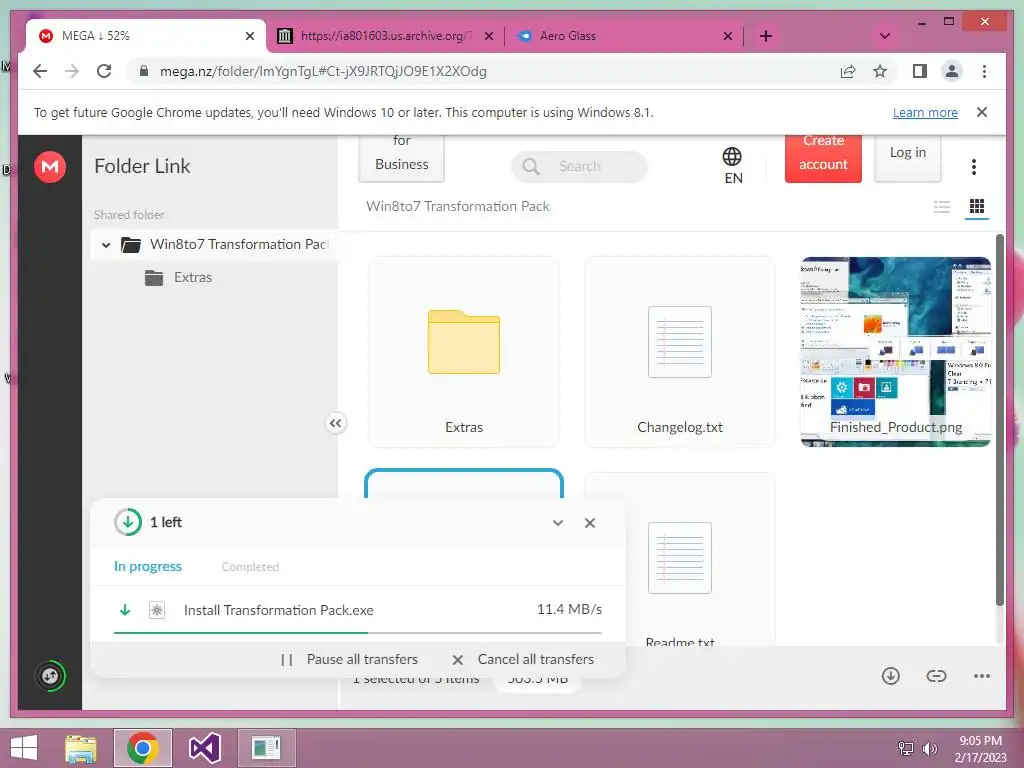Select the Readme.txt file tile

679,560
